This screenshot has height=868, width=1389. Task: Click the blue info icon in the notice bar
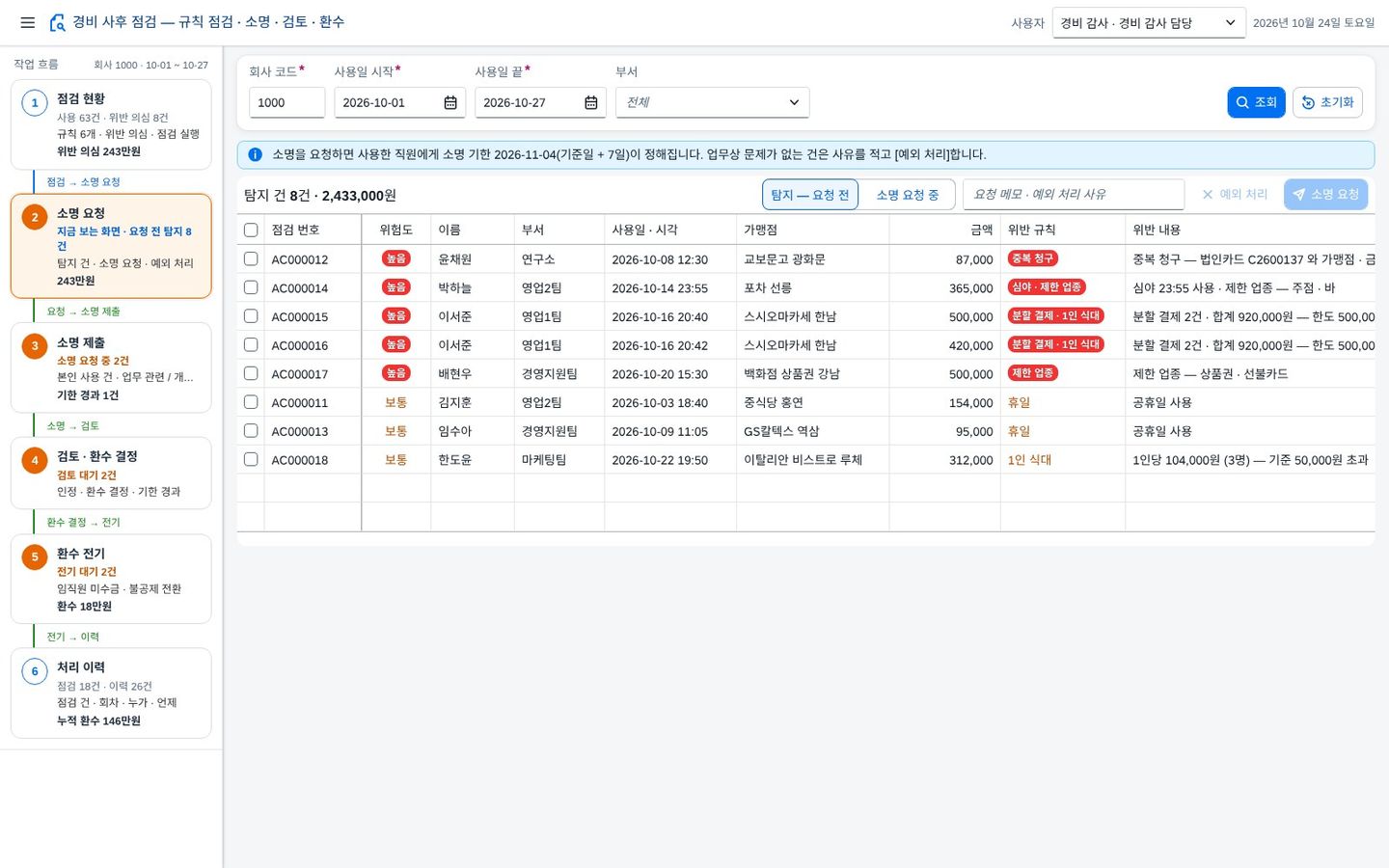255,154
